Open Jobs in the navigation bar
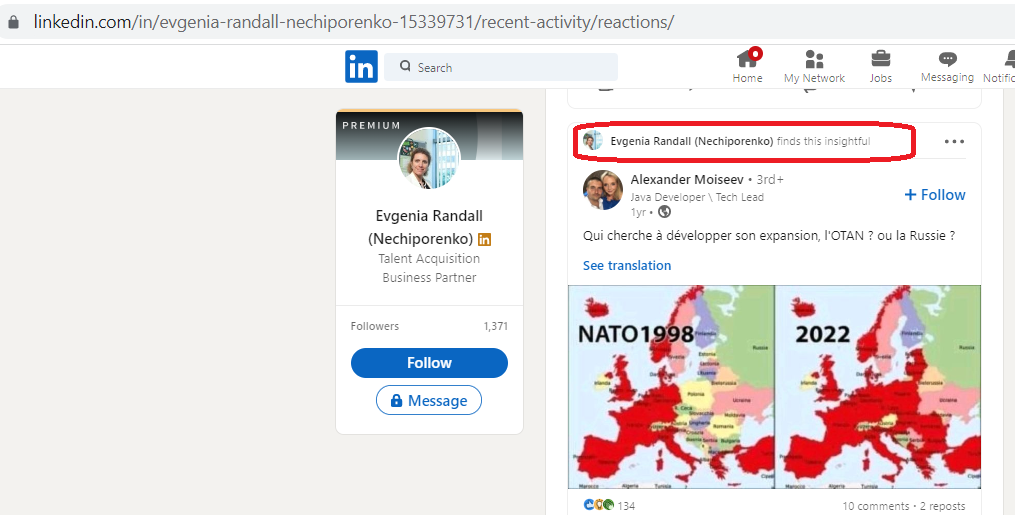 click(x=880, y=66)
